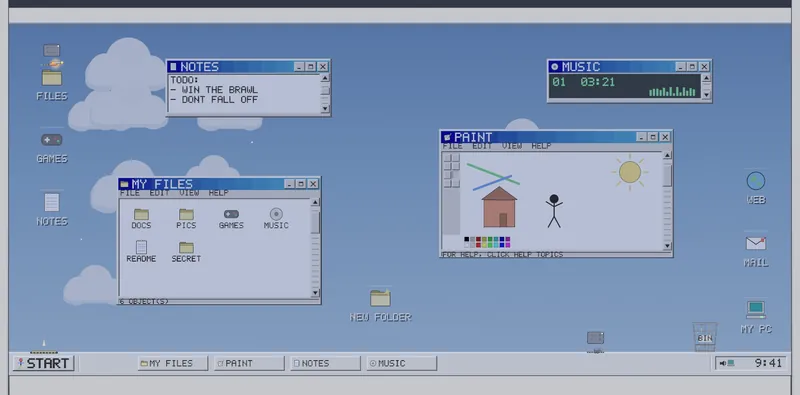Pick the yellow swatch in Paint palette
Viewport: 800px width, 395px height.
click(484, 245)
